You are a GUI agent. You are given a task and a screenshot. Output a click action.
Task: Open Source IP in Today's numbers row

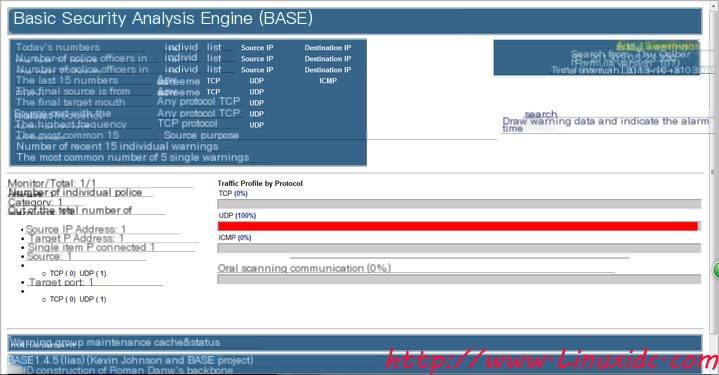click(257, 48)
